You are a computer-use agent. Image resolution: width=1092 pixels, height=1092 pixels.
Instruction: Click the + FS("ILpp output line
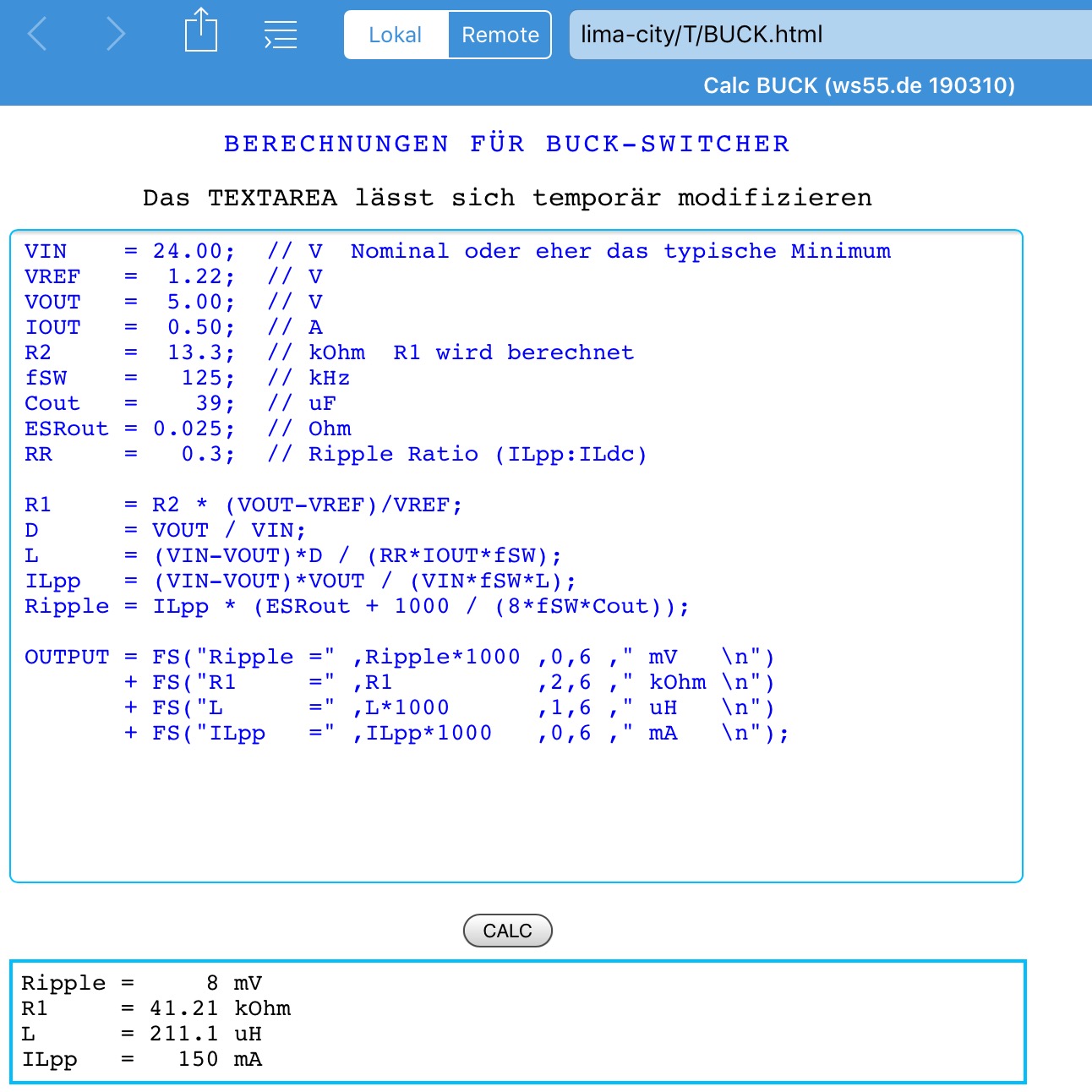(456, 733)
